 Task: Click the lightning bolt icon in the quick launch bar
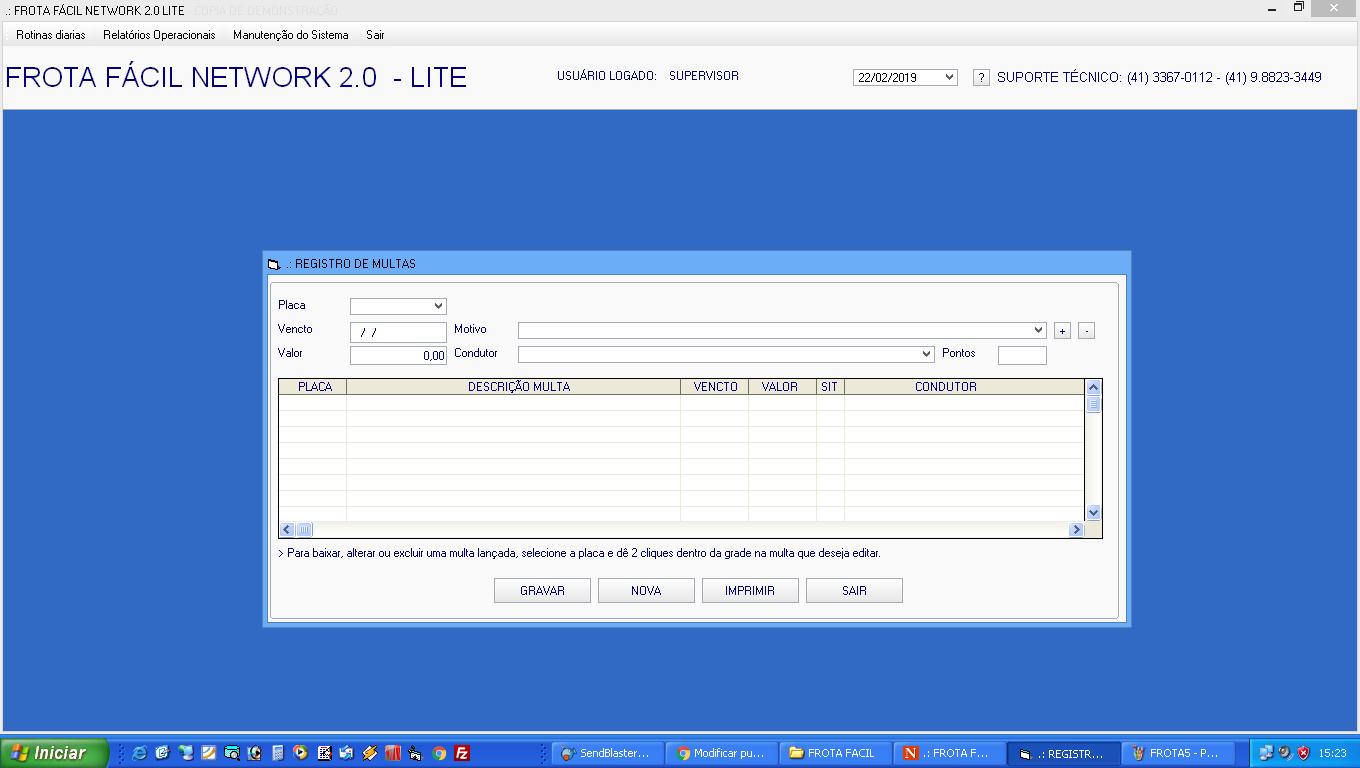369,753
